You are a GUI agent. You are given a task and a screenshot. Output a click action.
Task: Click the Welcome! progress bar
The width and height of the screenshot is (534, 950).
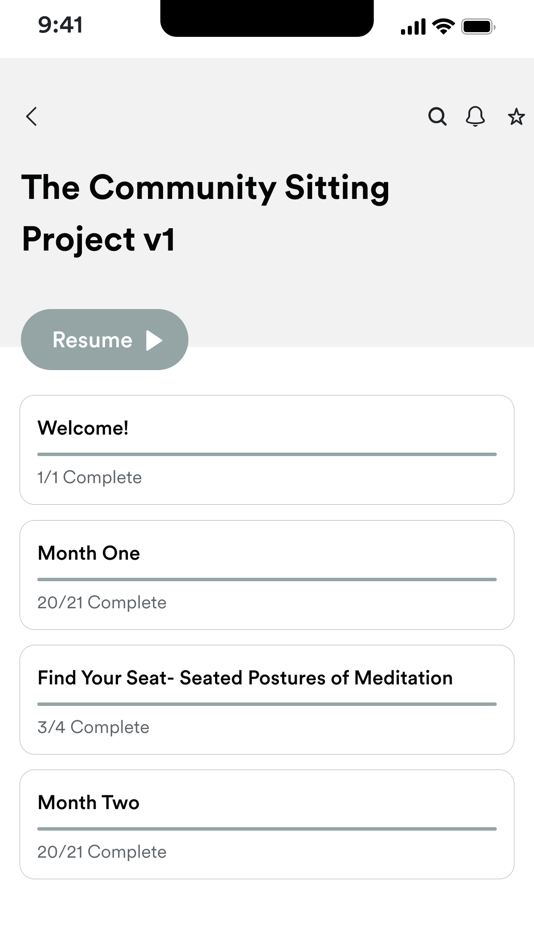pos(267,454)
